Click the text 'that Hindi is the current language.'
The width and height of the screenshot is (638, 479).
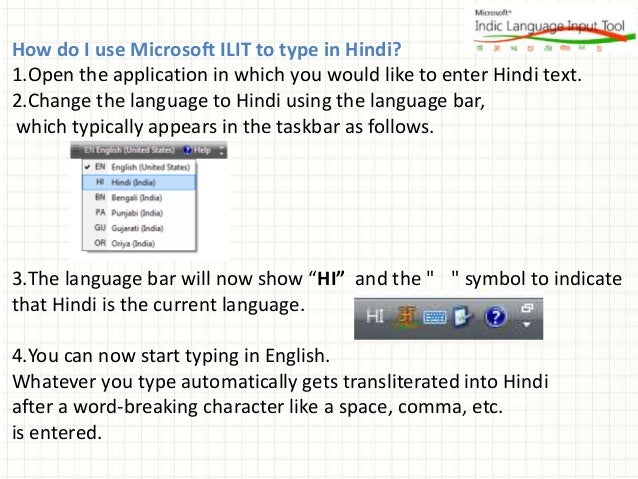(x=158, y=304)
